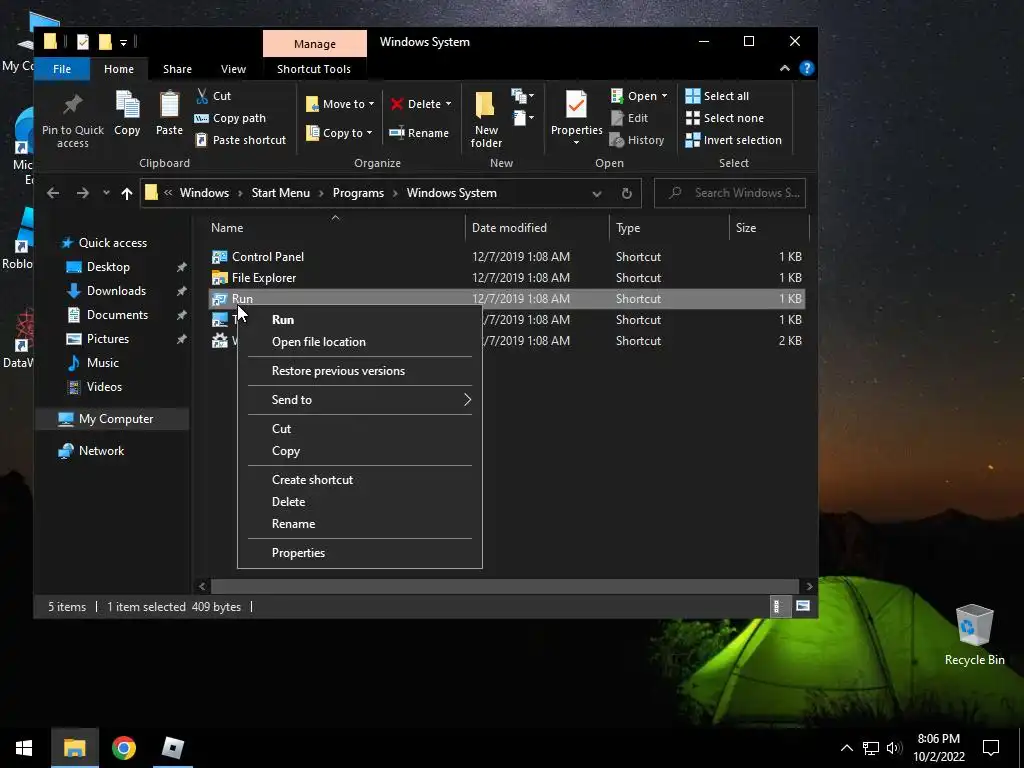
Task: Open the notification center icon
Action: tap(991, 748)
